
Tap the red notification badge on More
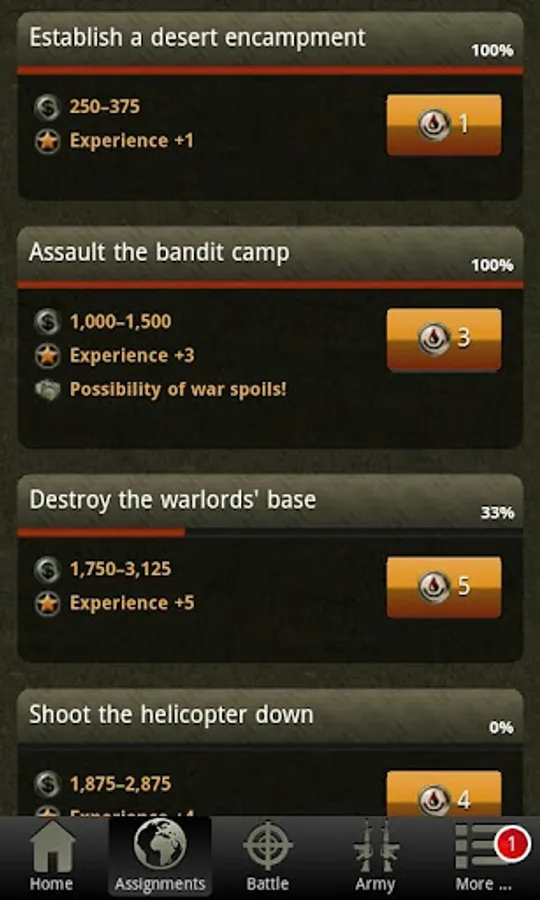(512, 844)
